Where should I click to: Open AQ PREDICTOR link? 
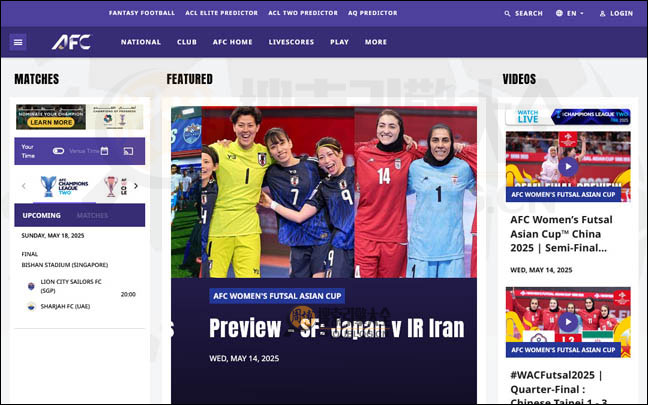click(x=372, y=13)
